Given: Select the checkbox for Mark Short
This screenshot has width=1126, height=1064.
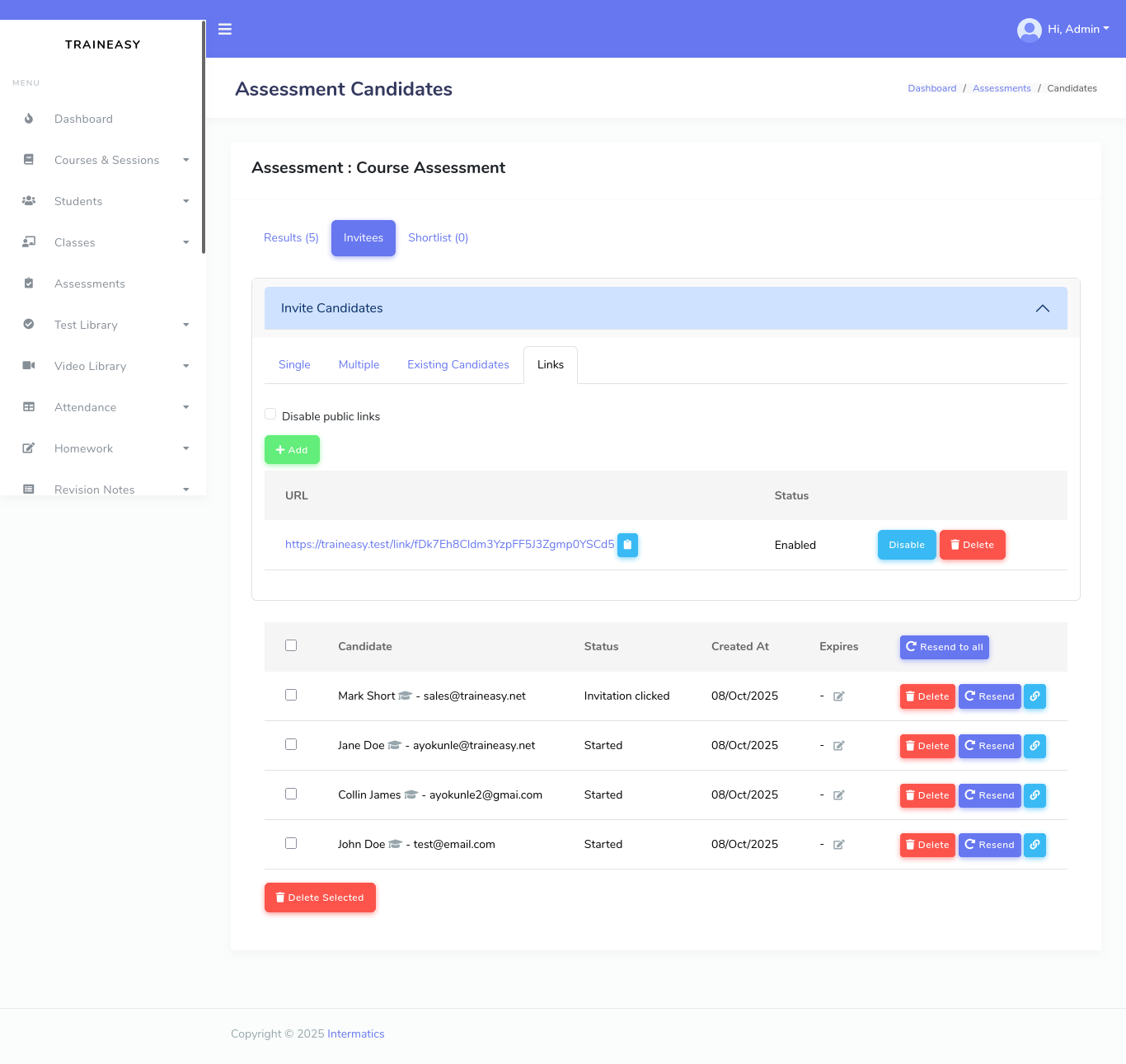Looking at the screenshot, I should click(x=291, y=695).
